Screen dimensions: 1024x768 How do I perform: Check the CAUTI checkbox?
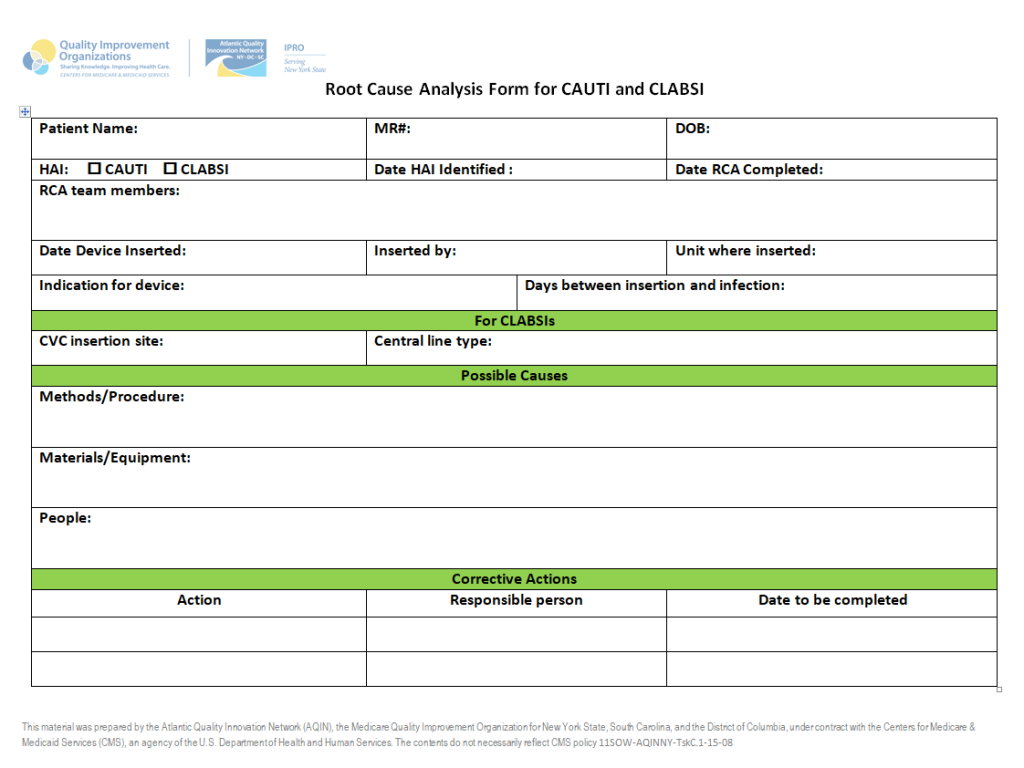coord(95,169)
